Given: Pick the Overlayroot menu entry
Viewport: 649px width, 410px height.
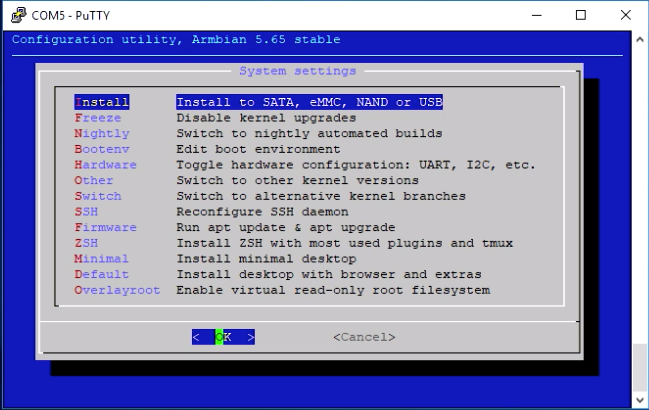Looking at the screenshot, I should [117, 290].
